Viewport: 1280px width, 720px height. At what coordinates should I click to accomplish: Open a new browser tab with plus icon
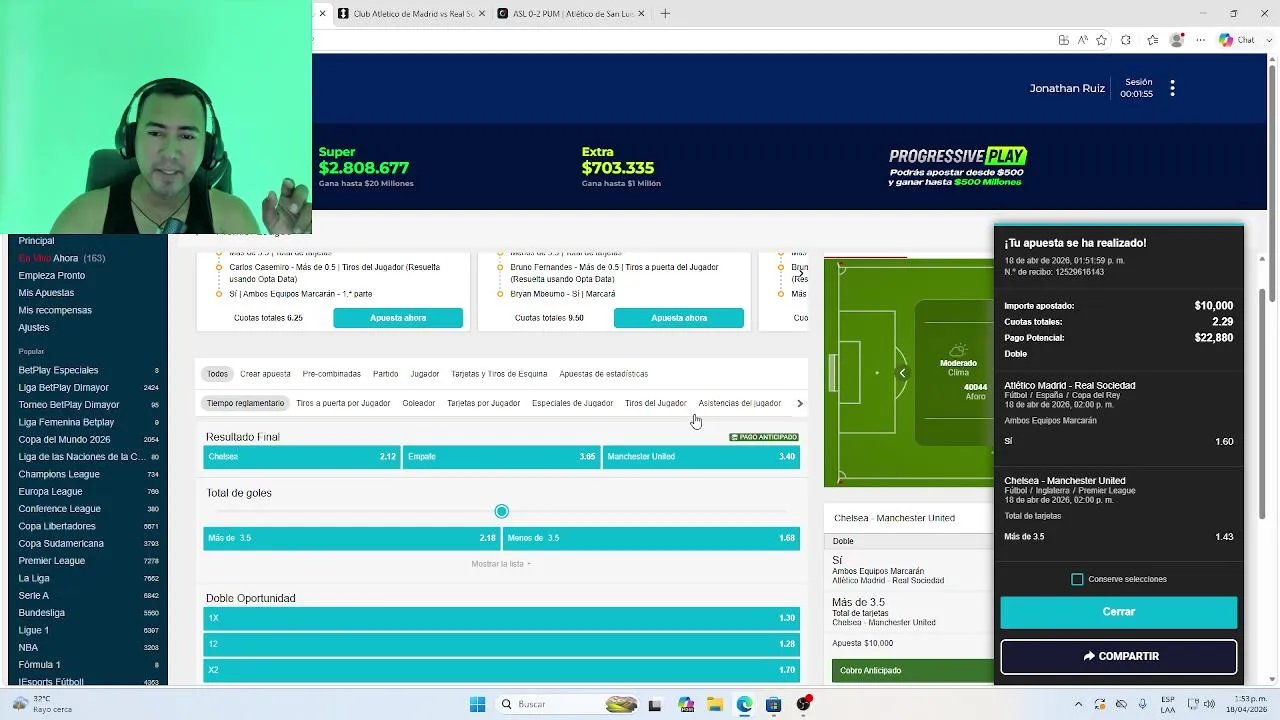tap(665, 14)
